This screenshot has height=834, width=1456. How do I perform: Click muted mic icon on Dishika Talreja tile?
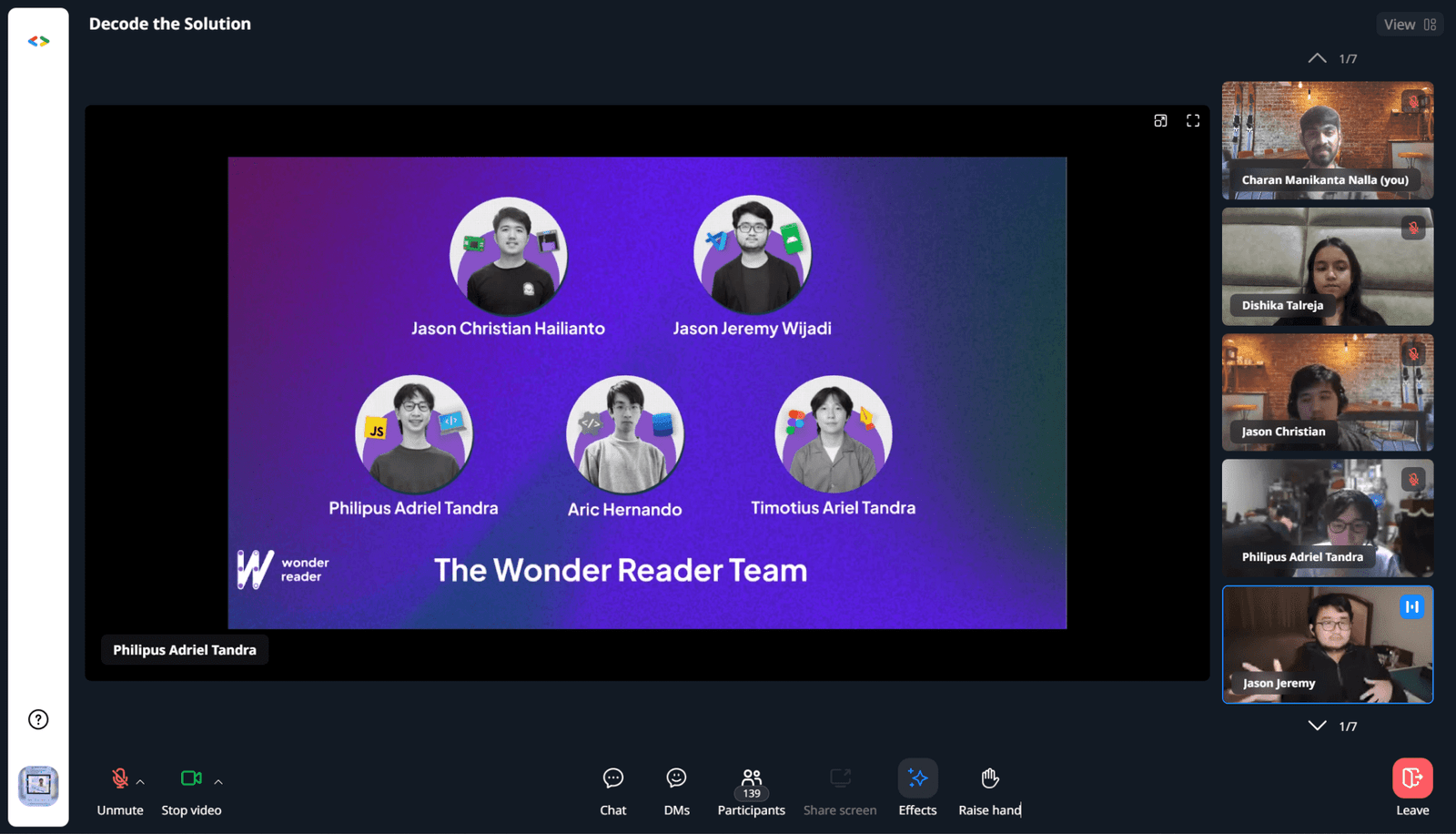click(x=1413, y=228)
